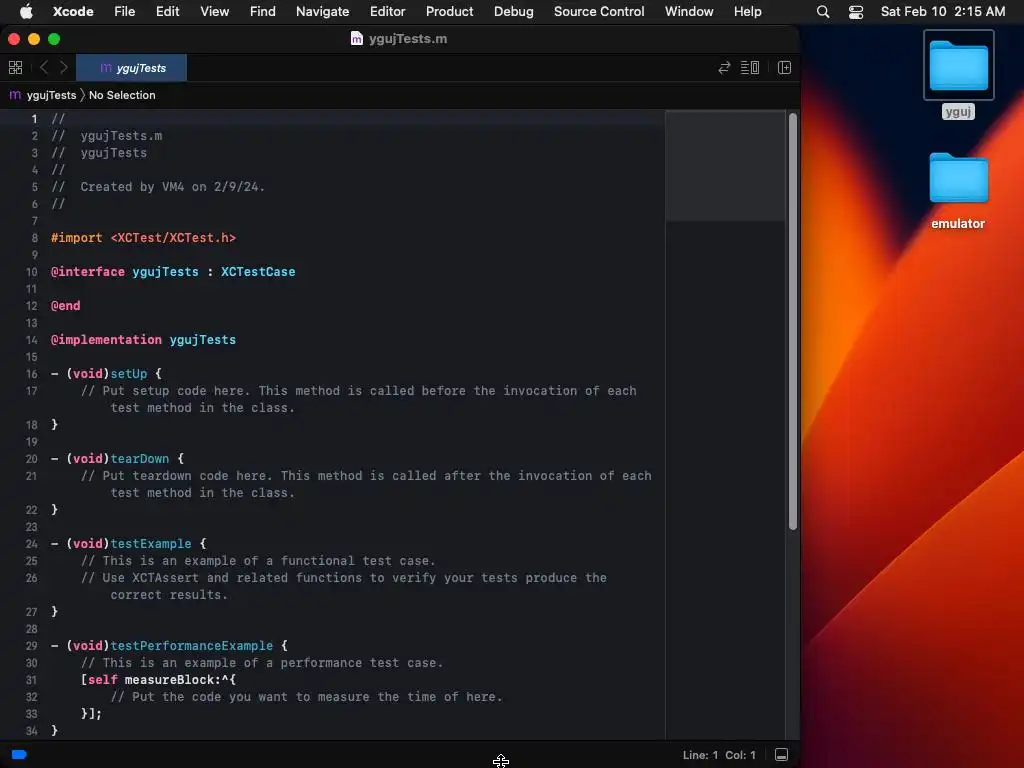Open the File menu
Screen dimensions: 1024x768
click(x=124, y=11)
